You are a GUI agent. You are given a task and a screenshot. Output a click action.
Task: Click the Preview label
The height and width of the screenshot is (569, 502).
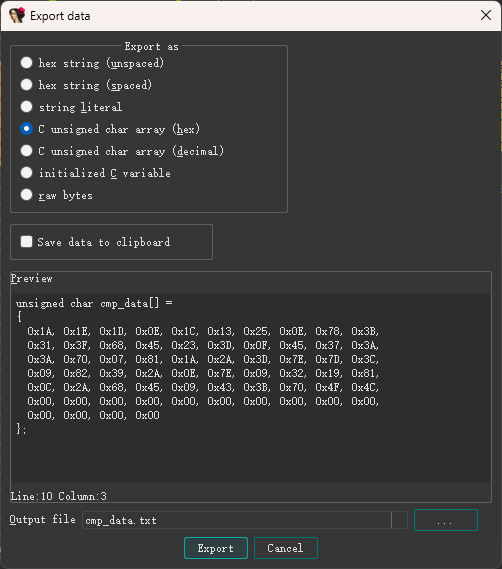[x=31, y=279]
